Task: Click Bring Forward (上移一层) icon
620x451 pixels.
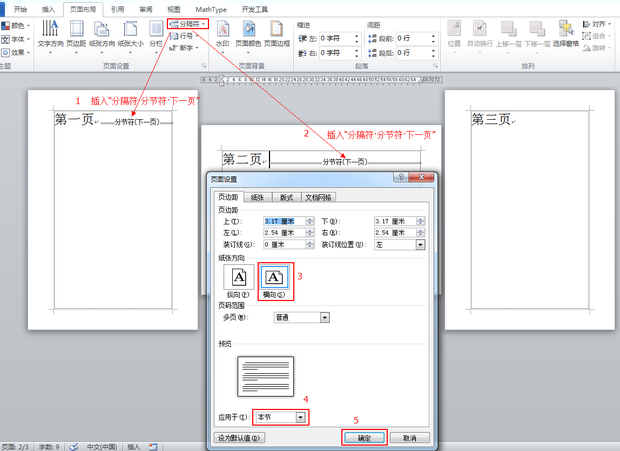Action: pos(508,36)
